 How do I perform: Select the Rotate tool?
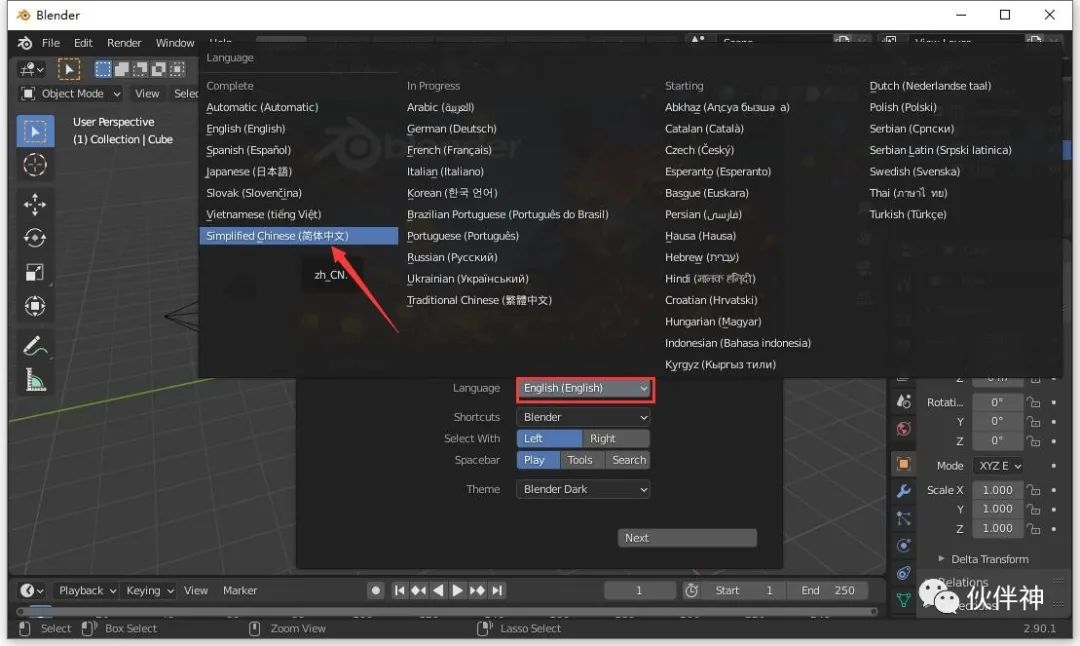coord(35,238)
